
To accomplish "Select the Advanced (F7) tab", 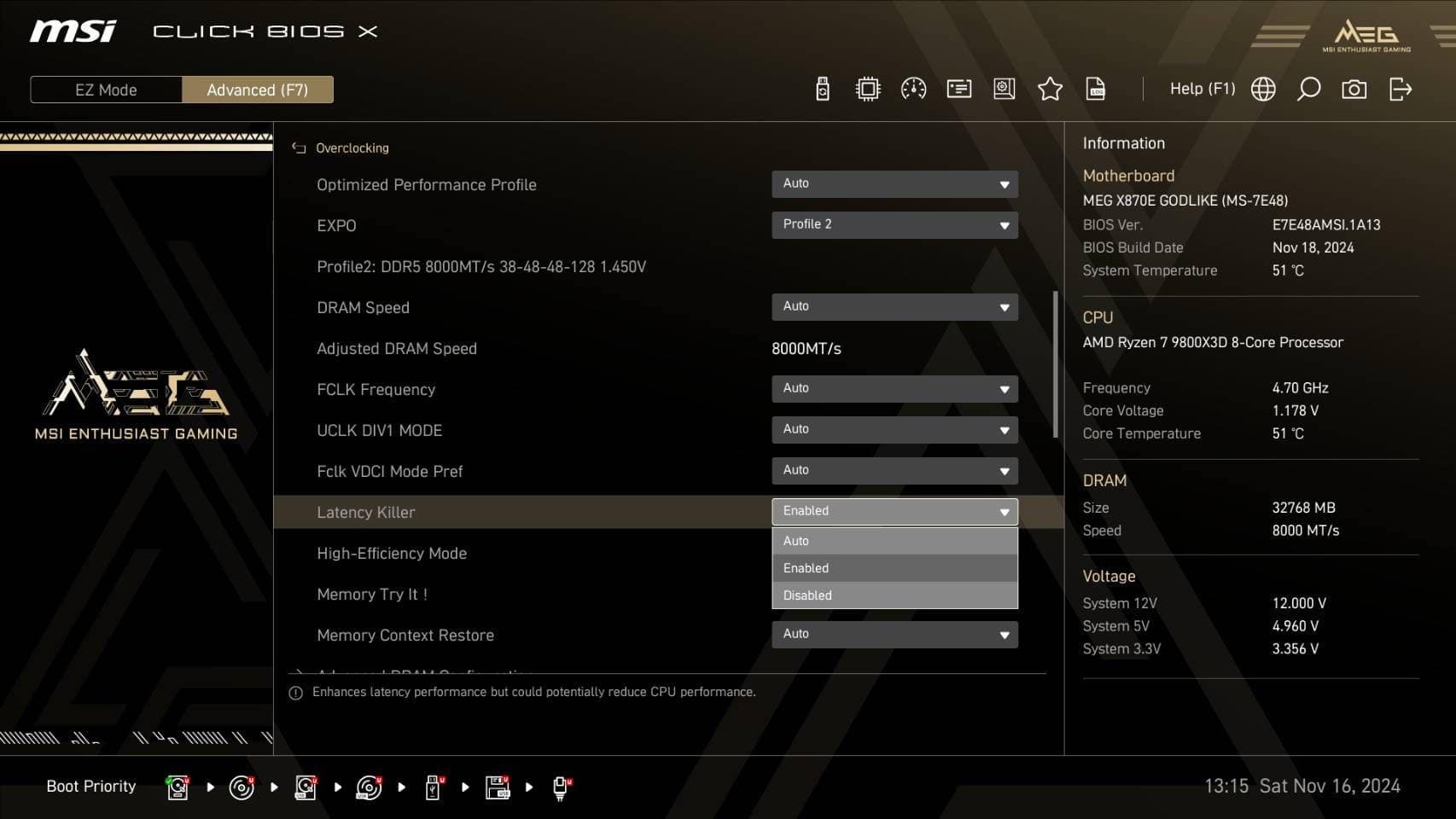I will 258,89.
